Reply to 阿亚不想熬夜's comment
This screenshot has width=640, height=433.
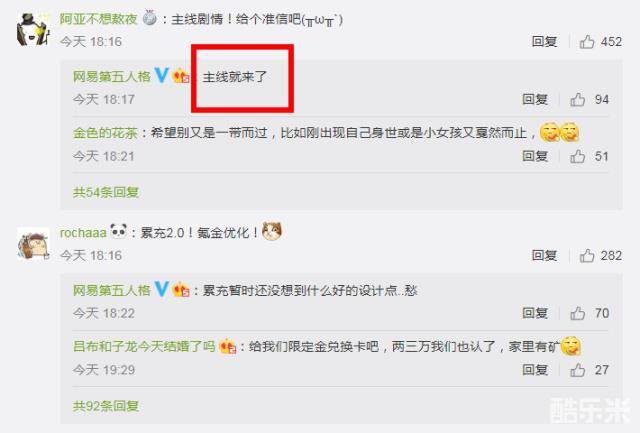point(544,42)
